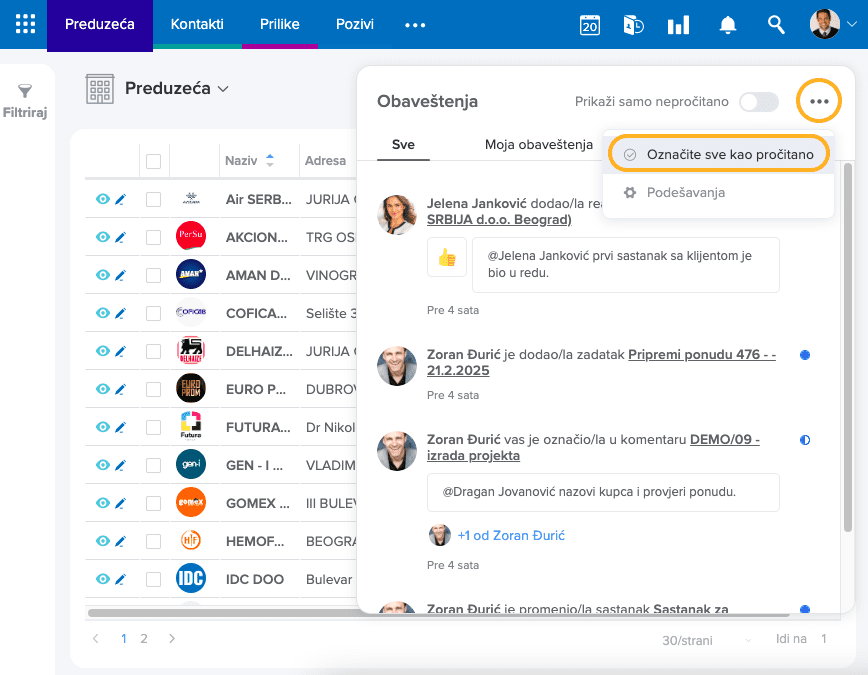View the COFICA company via eye icon
This screenshot has height=675, width=868.
[x=102, y=313]
